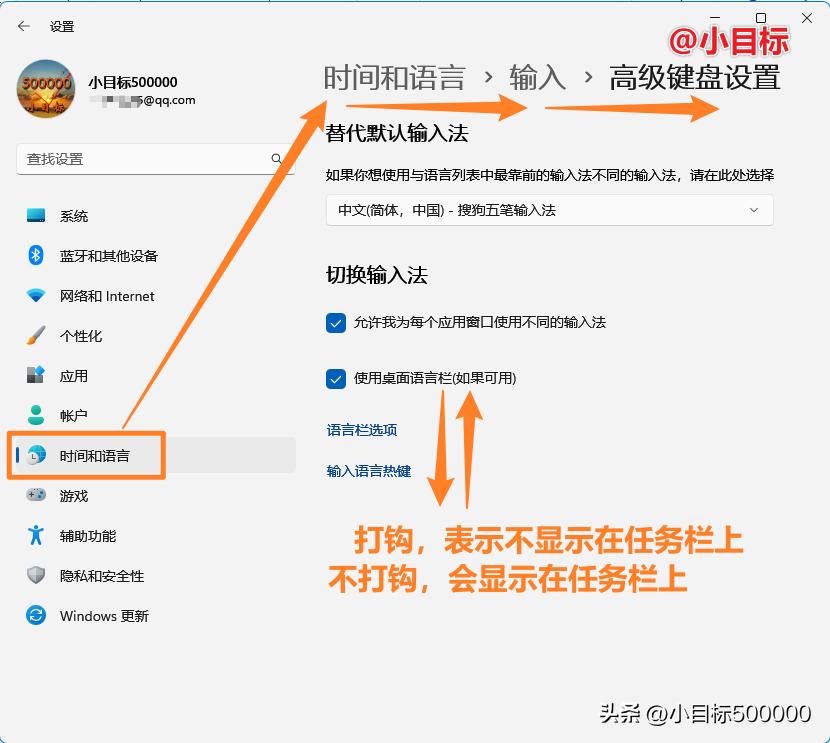Navigate to 输入 in the breadcrumb
The width and height of the screenshot is (830, 743).
point(536,78)
